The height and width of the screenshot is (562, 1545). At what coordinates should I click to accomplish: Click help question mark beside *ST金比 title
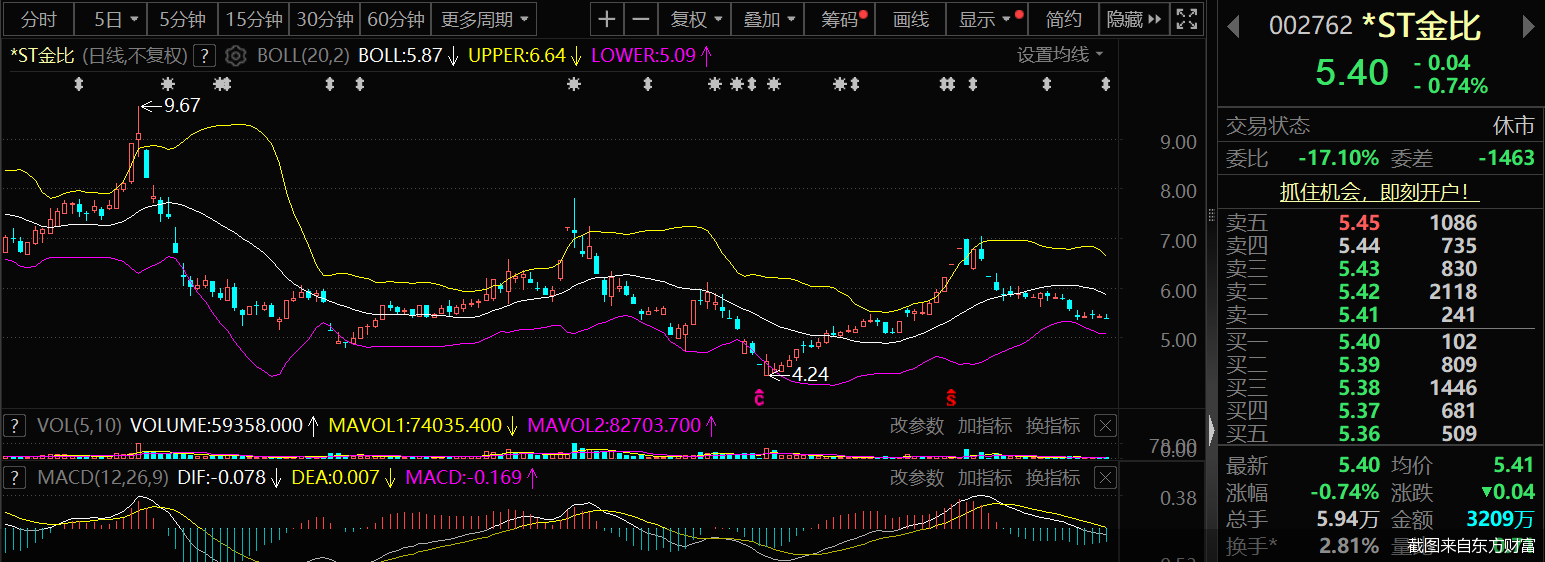pyautogui.click(x=203, y=56)
